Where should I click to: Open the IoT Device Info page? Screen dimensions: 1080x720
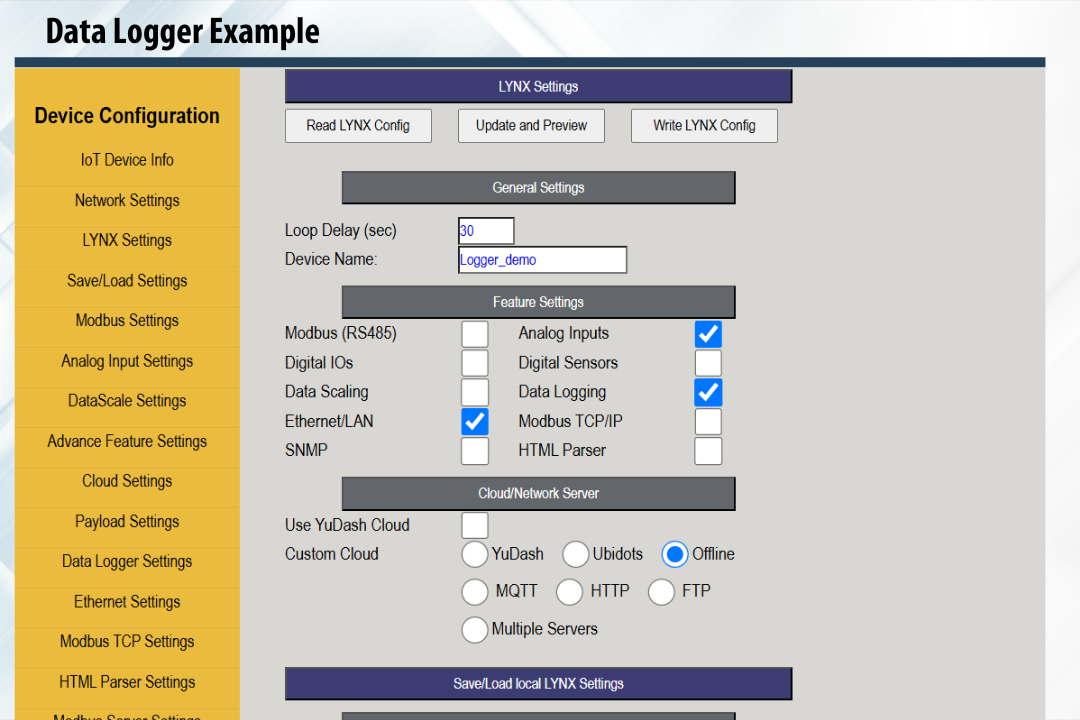pos(127,160)
